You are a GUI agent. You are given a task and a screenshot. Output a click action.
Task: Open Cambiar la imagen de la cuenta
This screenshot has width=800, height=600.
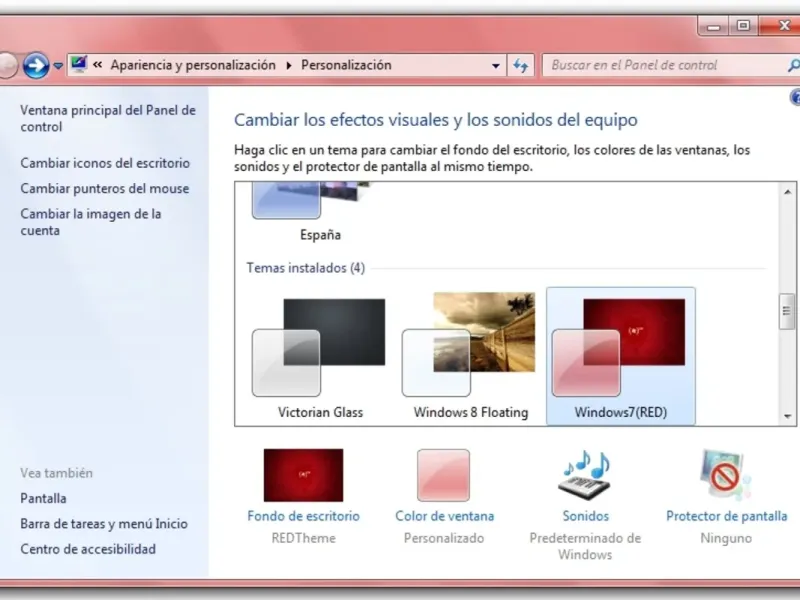click(91, 222)
